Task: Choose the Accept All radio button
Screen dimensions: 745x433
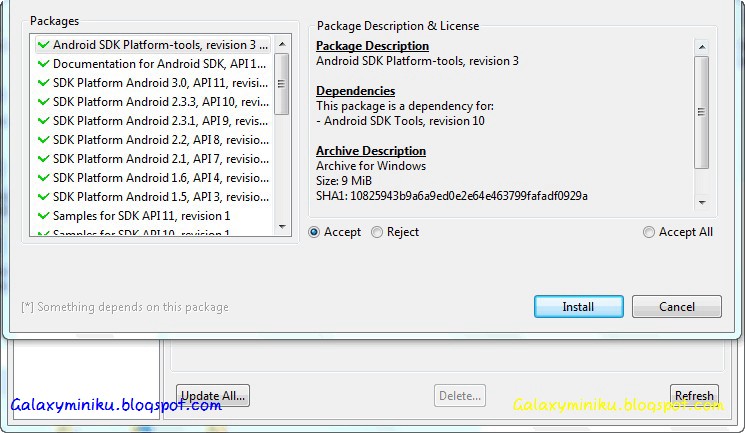Action: pos(649,232)
